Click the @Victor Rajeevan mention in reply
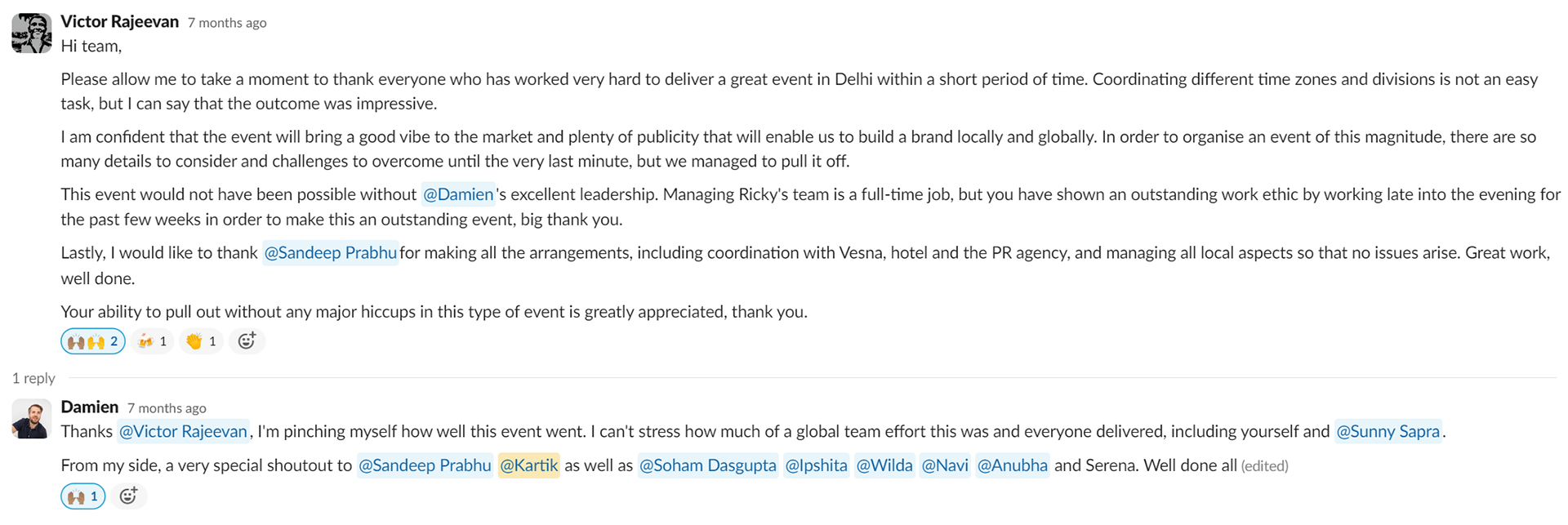This screenshot has height=525, width=1568. [x=183, y=432]
